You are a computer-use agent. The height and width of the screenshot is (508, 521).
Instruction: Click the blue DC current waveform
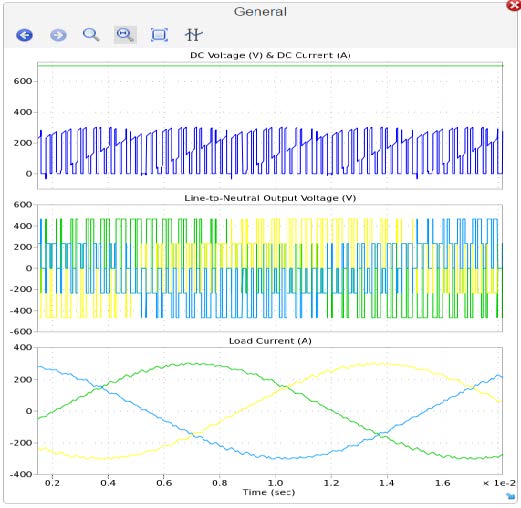click(x=270, y=152)
